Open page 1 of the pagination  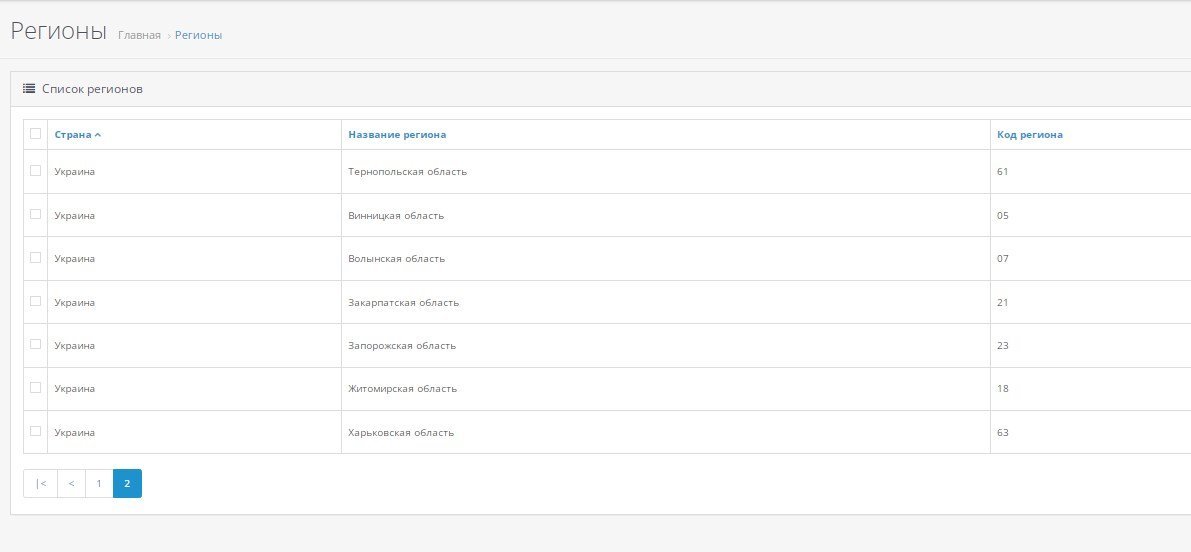pyautogui.click(x=100, y=484)
